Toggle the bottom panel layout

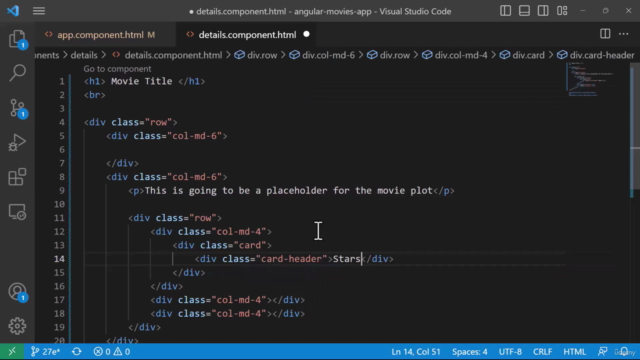(x=524, y=11)
